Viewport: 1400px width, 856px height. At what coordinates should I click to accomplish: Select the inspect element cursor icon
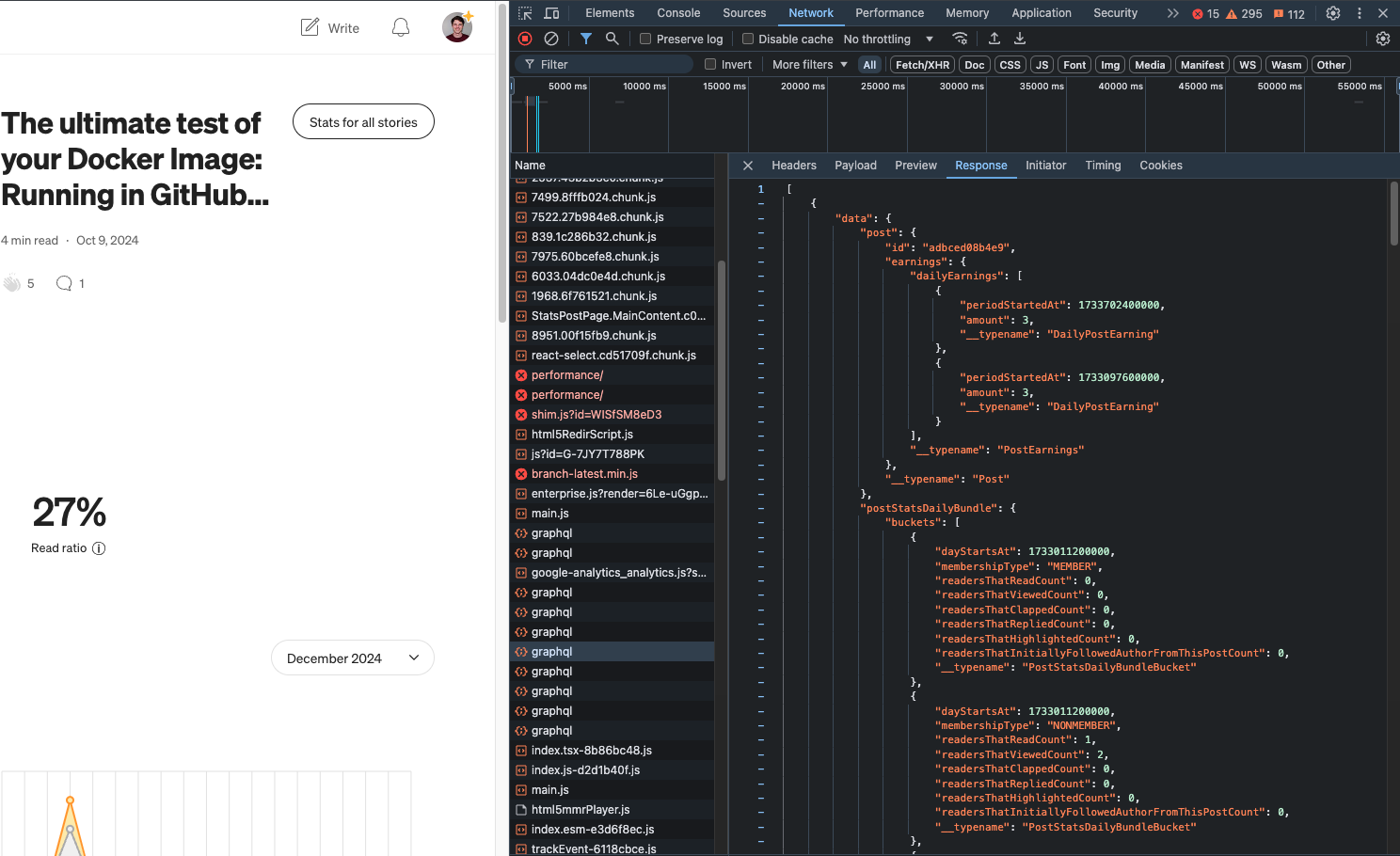tap(524, 13)
